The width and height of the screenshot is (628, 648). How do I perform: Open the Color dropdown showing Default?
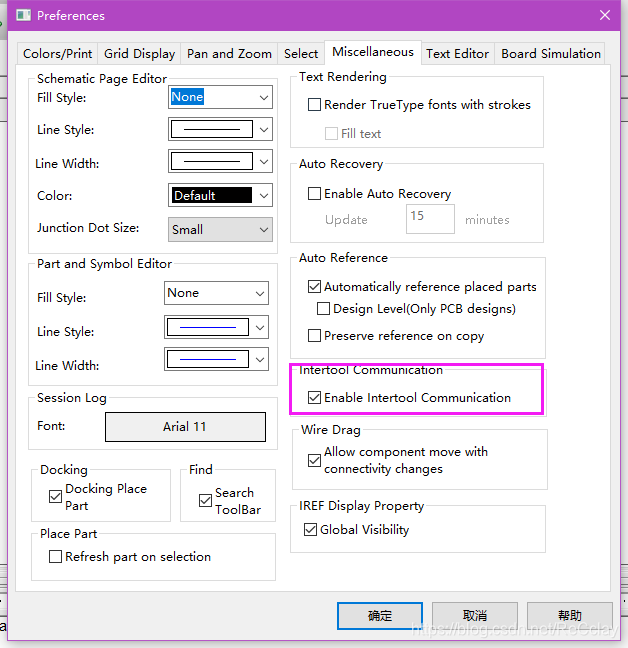coord(220,195)
